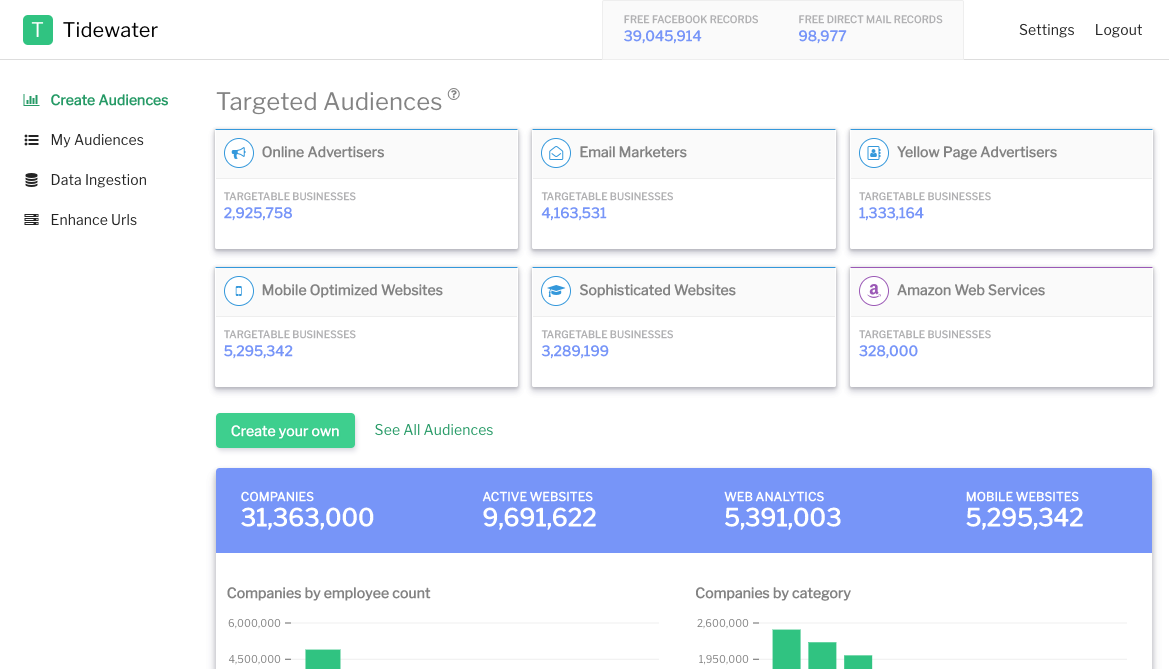Select the Email Marketers count 4,163,531
Image resolution: width=1169 pixels, height=669 pixels.
pyautogui.click(x=574, y=213)
